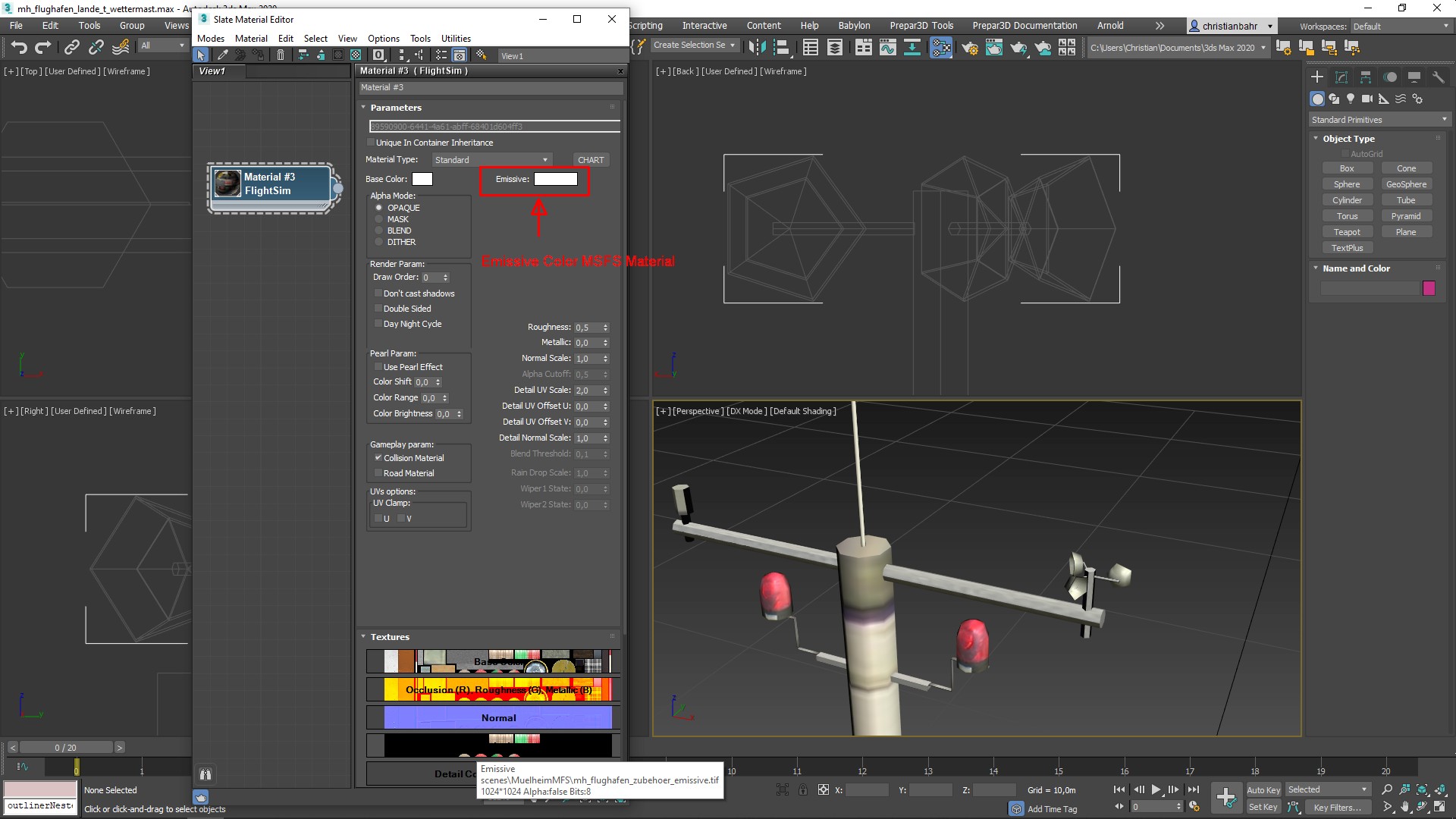The height and width of the screenshot is (819, 1456).
Task: Open the Selected key mode dropdown
Action: pos(1327,789)
